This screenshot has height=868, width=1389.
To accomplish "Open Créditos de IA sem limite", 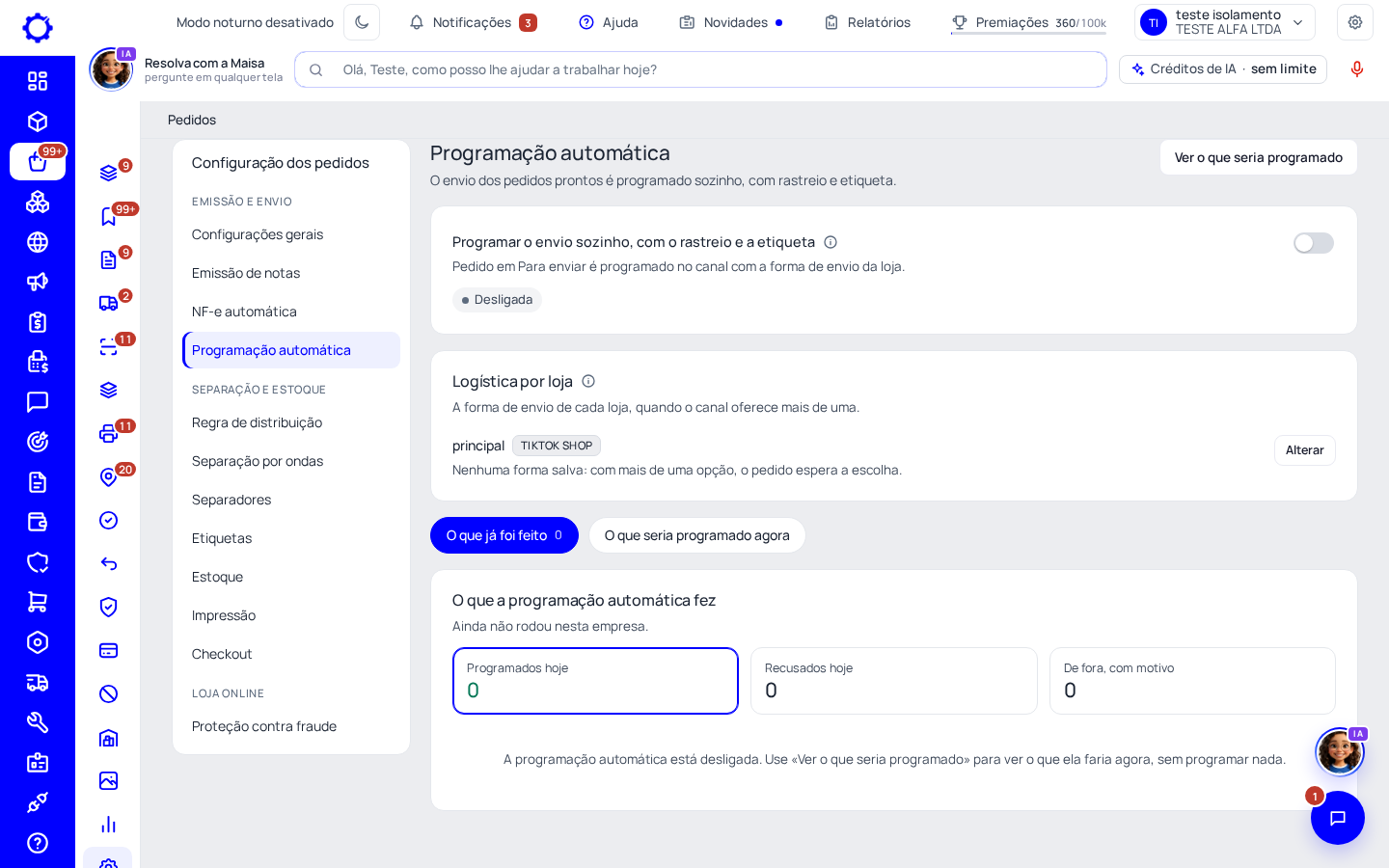I will tap(1223, 69).
